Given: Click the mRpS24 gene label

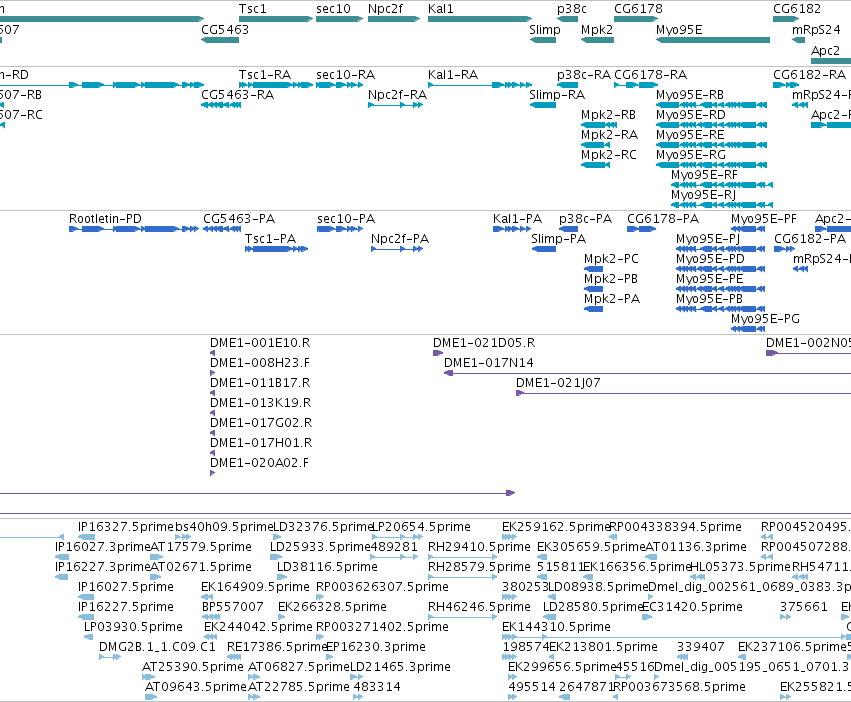Looking at the screenshot, I should click(816, 29).
